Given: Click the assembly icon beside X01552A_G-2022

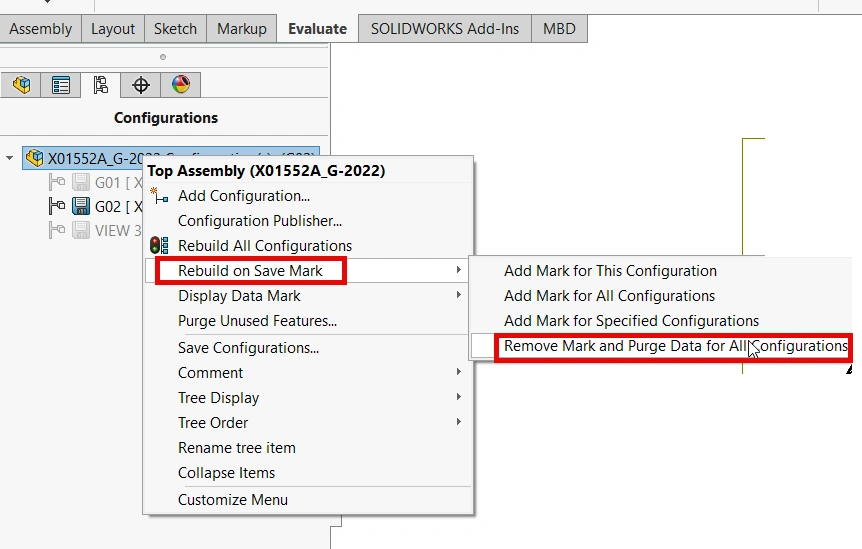Looking at the screenshot, I should pos(35,158).
